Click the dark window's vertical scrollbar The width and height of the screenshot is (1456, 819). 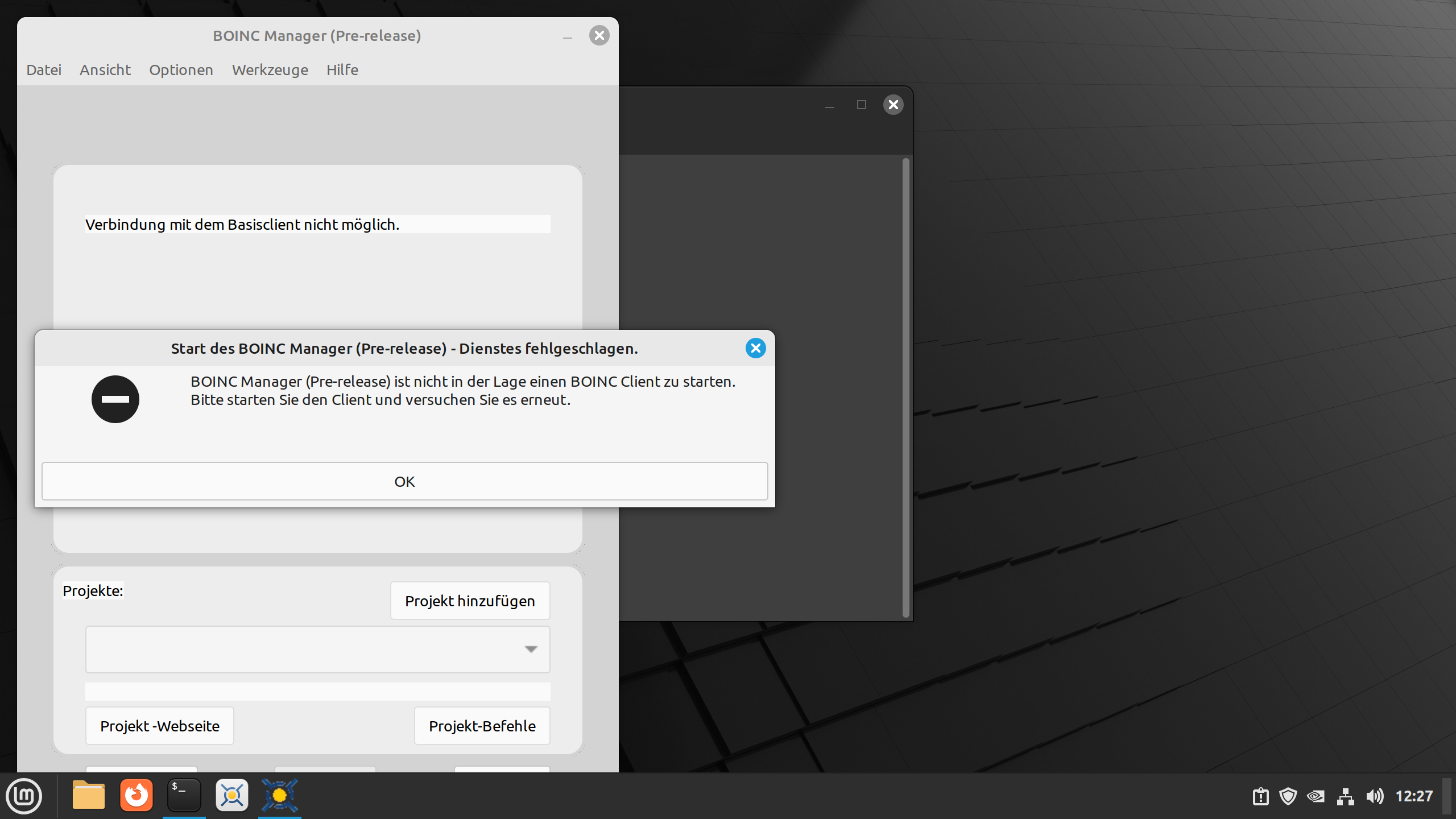(x=905, y=387)
